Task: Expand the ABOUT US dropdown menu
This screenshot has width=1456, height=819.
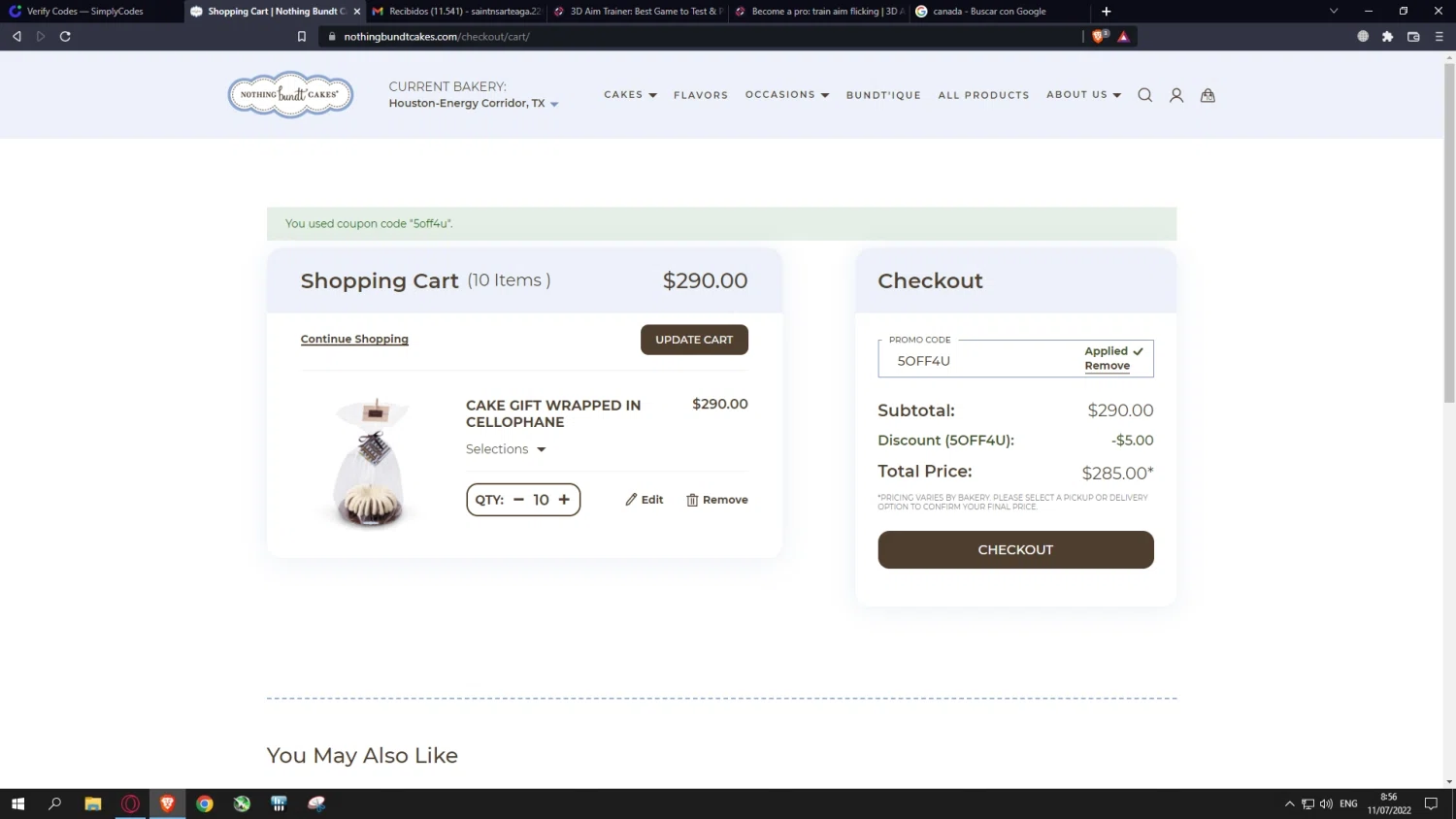Action: [1083, 95]
